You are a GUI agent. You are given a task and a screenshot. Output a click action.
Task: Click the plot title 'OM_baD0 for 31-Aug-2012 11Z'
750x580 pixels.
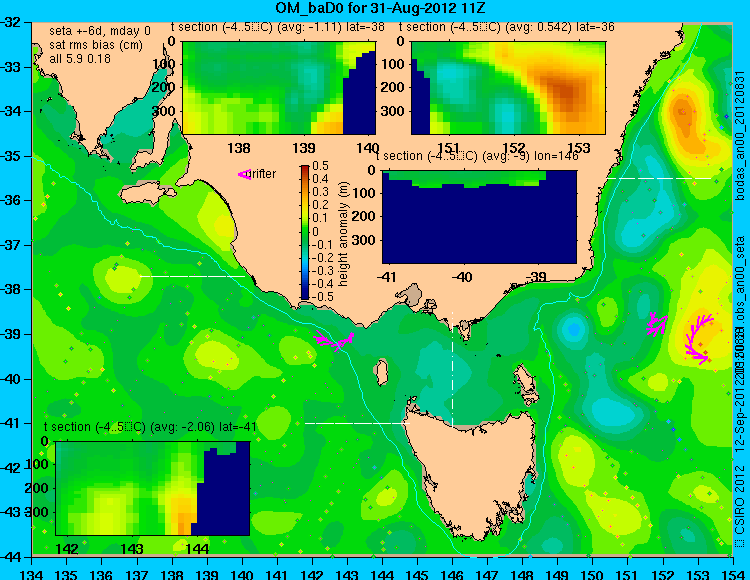click(381, 8)
